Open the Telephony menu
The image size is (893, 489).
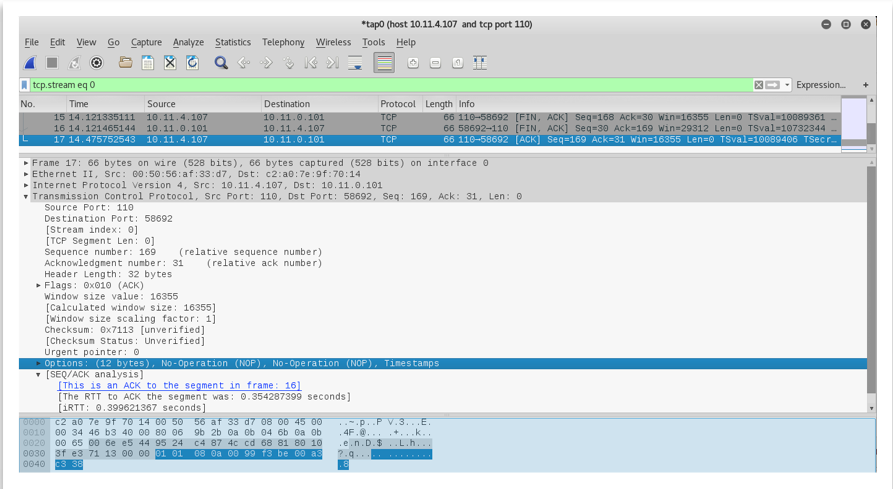283,42
